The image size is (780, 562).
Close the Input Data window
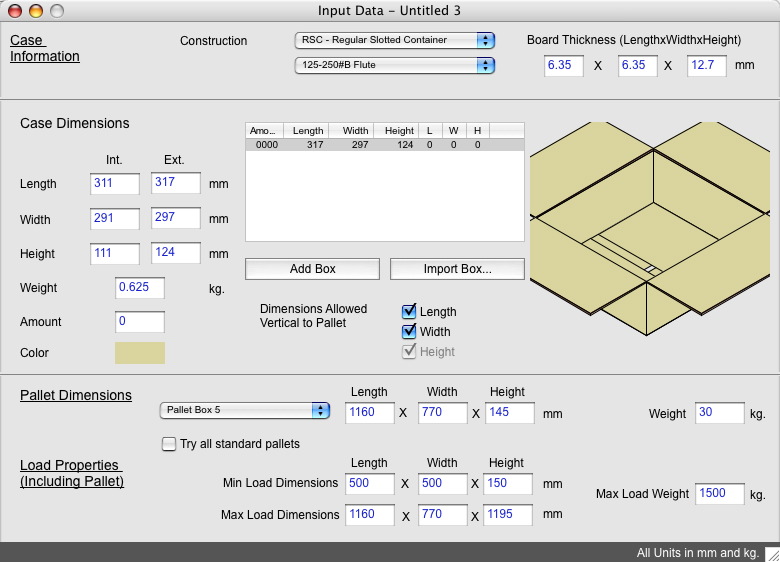(15, 10)
